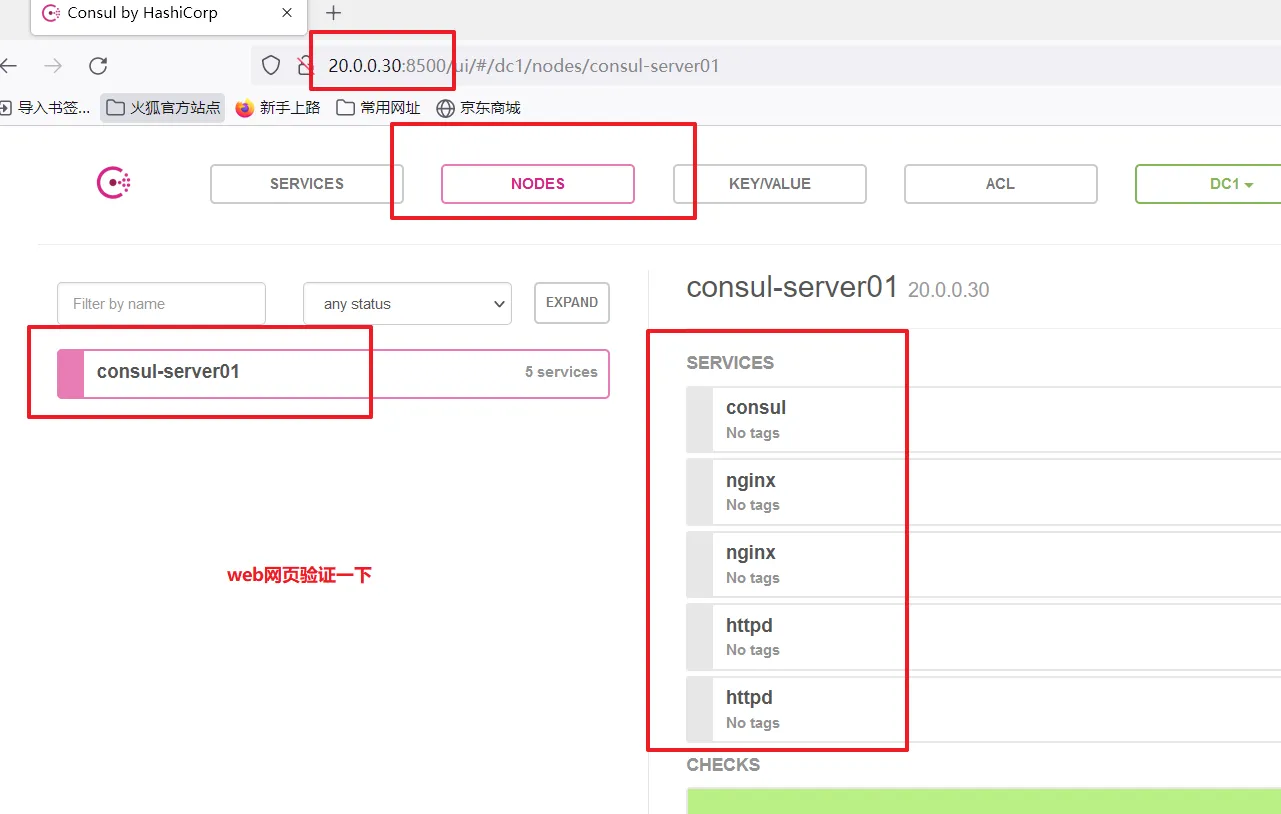
Task: Go back to previous page
Action: click(9, 66)
